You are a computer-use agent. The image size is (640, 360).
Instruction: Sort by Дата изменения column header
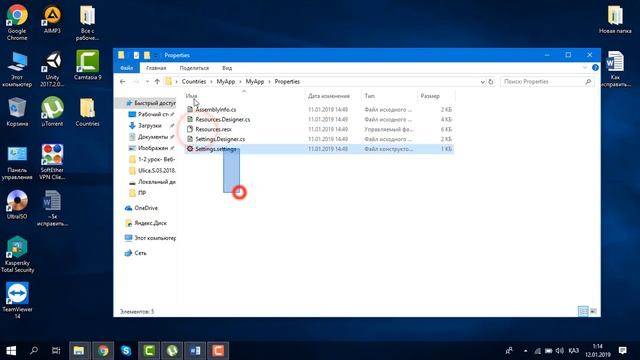[x=329, y=96]
